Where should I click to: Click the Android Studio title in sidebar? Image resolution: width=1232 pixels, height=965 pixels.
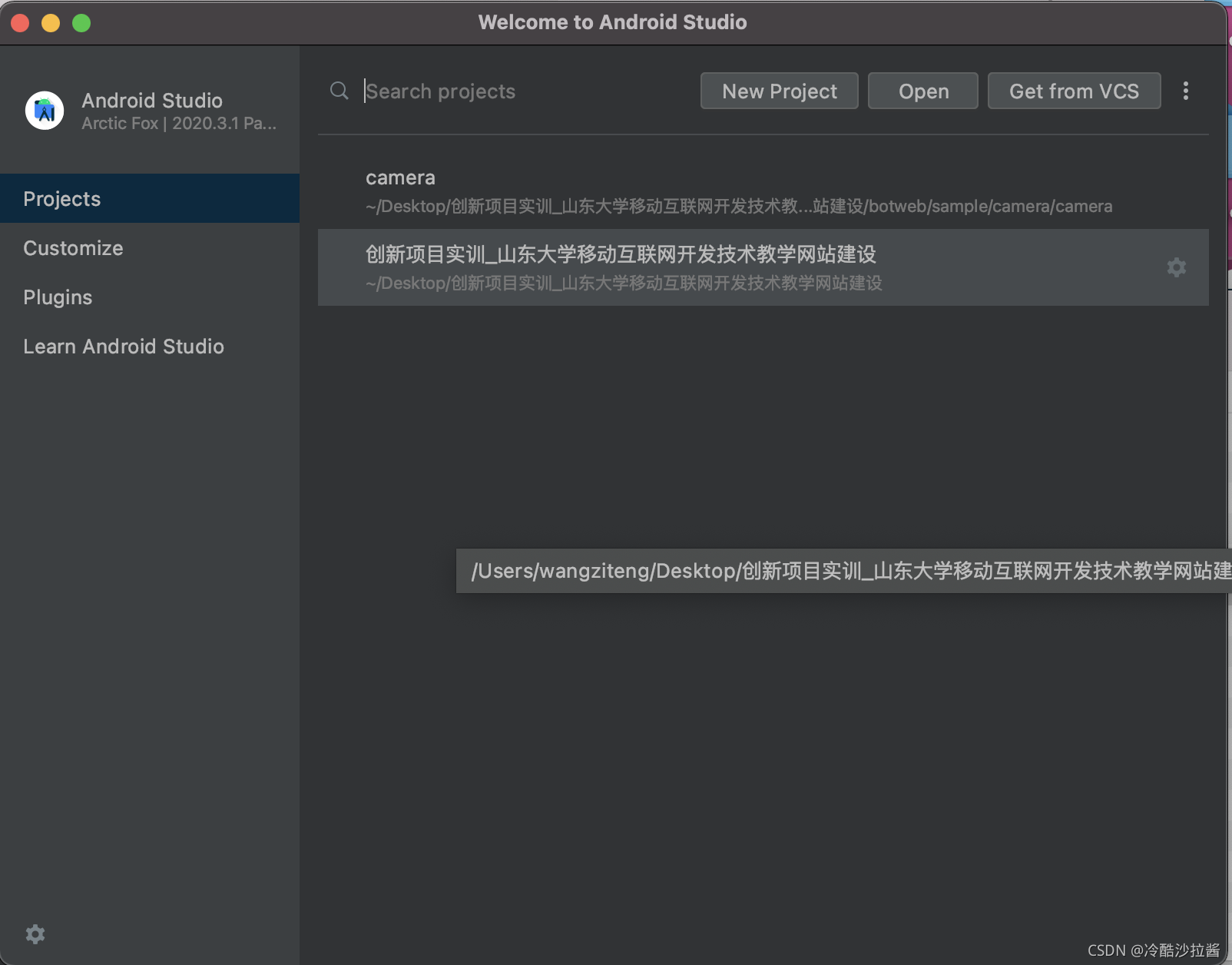point(152,100)
